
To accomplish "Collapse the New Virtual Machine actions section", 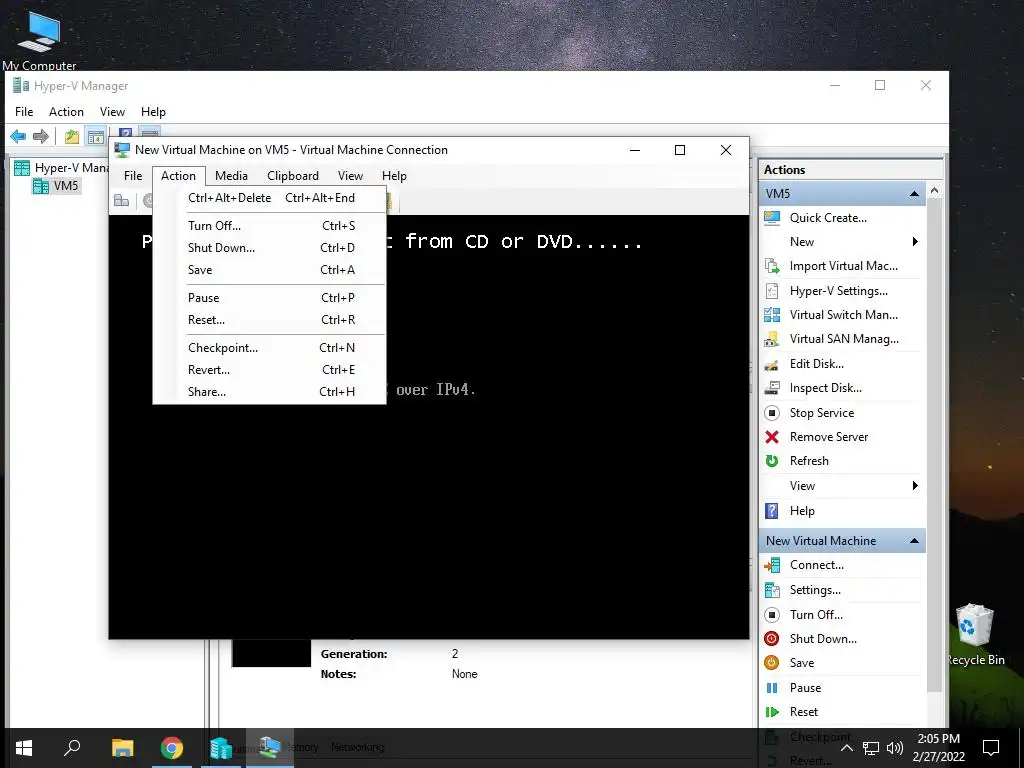I will [914, 541].
